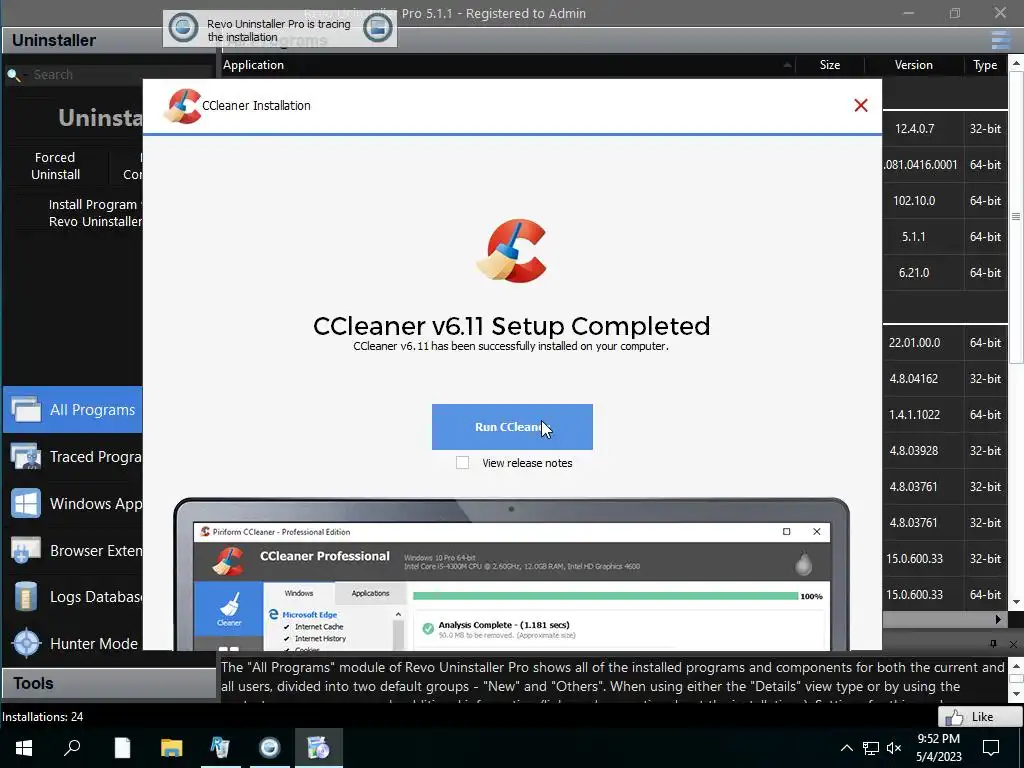Click the Installations: 24 status text
This screenshot has height=768, width=1024.
[42, 716]
